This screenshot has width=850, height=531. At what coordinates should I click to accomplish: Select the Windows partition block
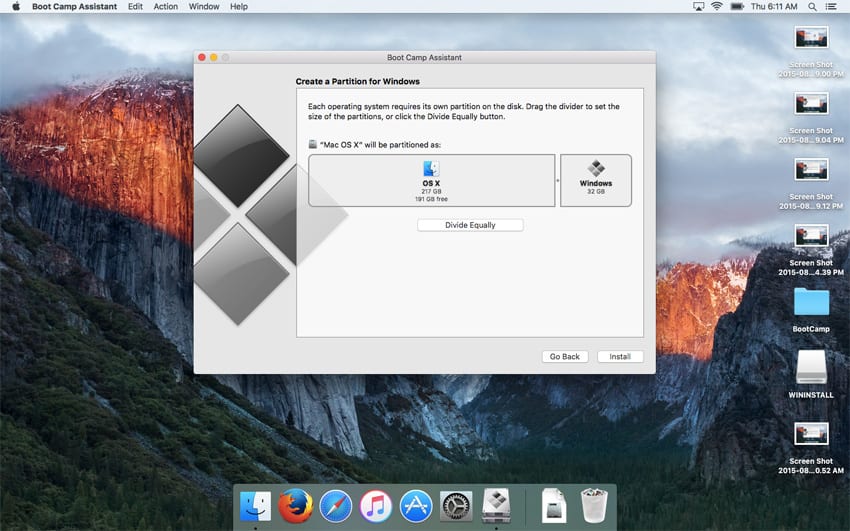click(596, 180)
